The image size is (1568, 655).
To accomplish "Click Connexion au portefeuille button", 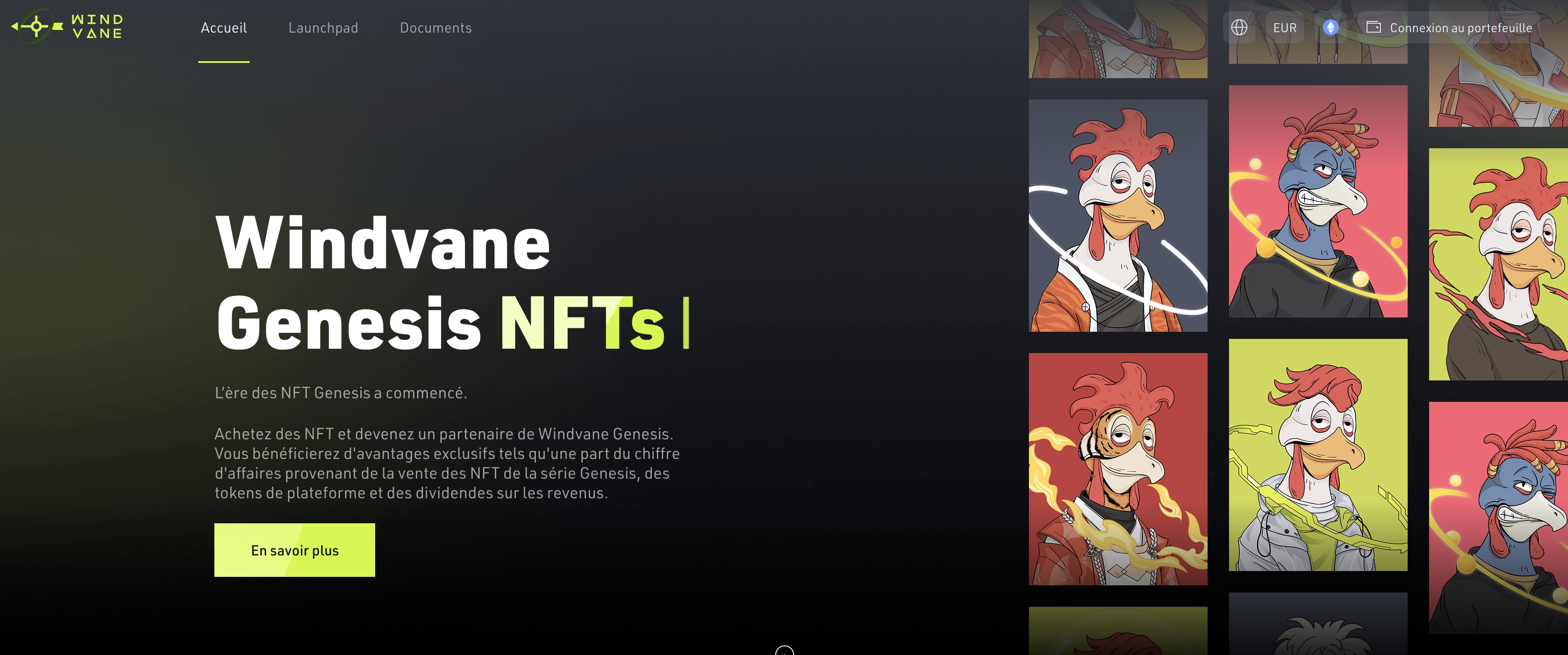I will pos(1449,27).
